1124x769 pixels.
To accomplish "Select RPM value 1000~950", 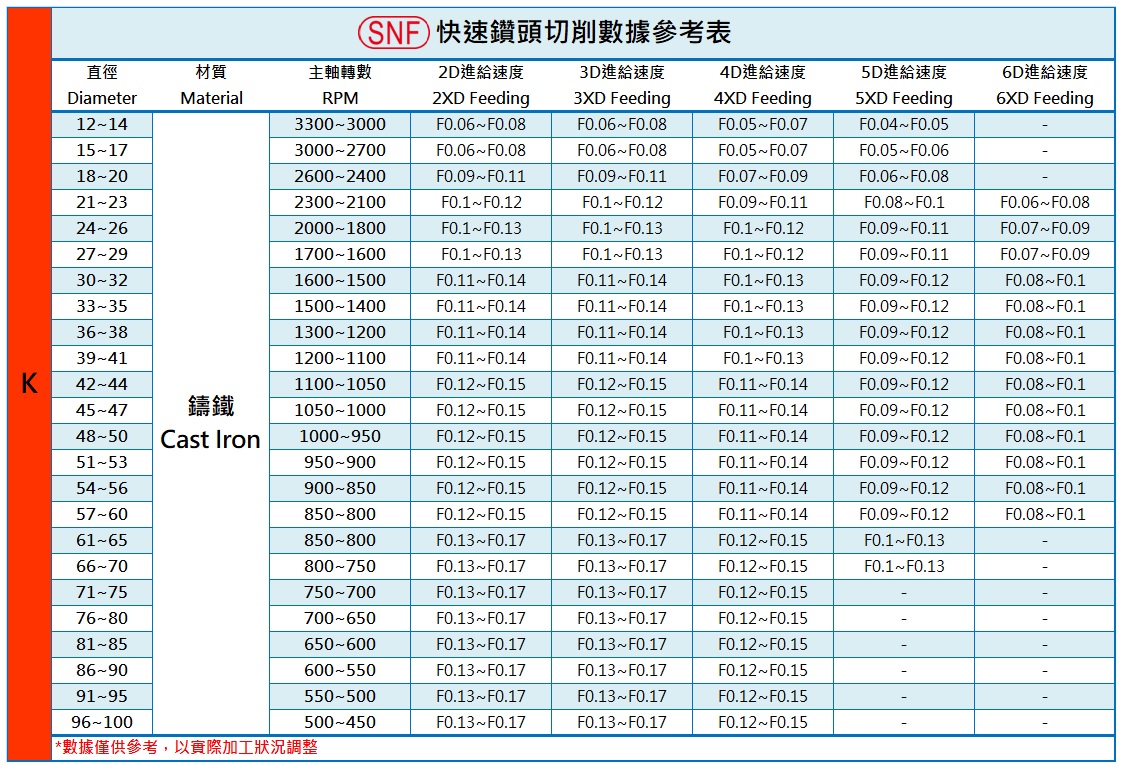I will (340, 436).
